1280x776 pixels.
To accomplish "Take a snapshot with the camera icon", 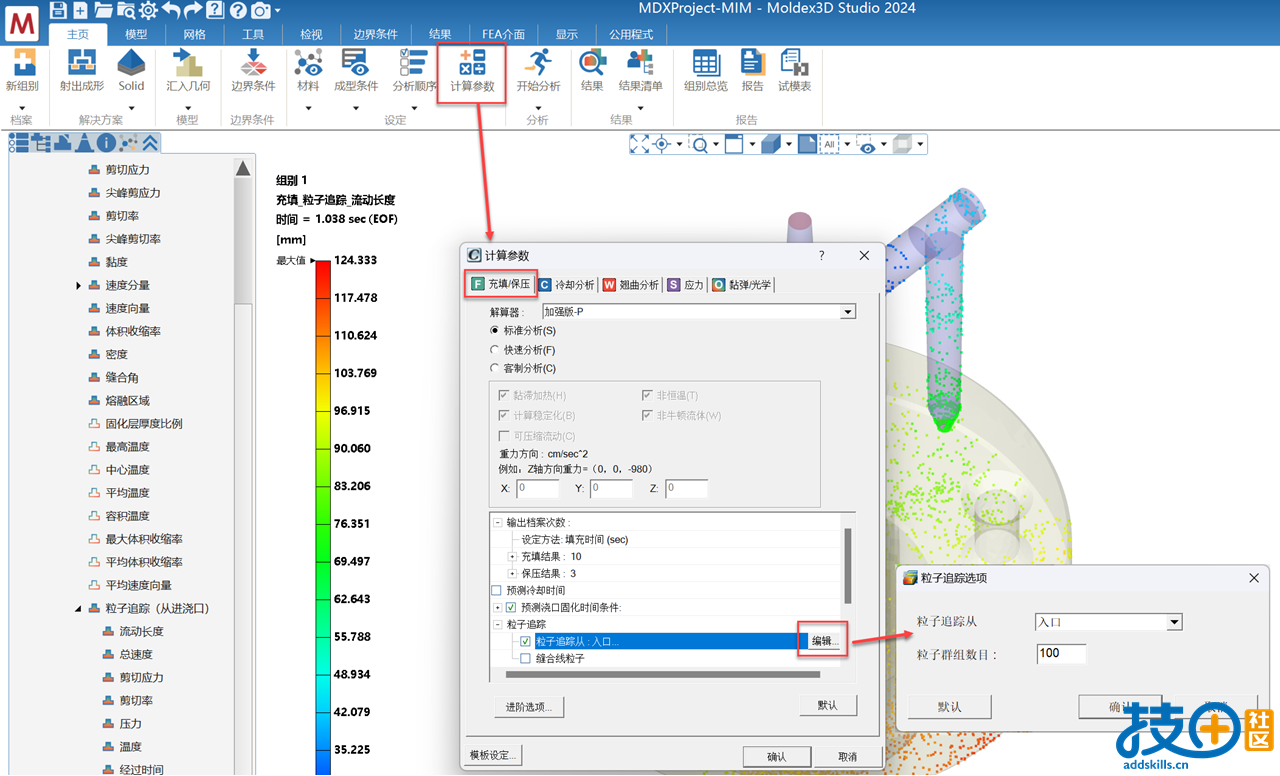I will point(260,10).
